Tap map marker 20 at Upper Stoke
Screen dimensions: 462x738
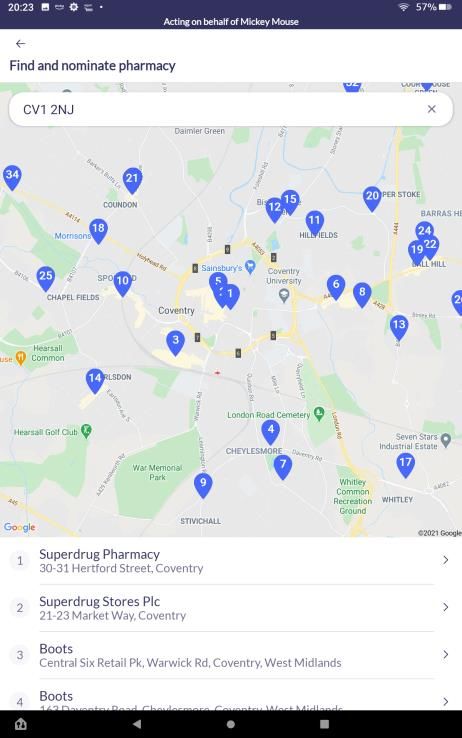(x=372, y=198)
